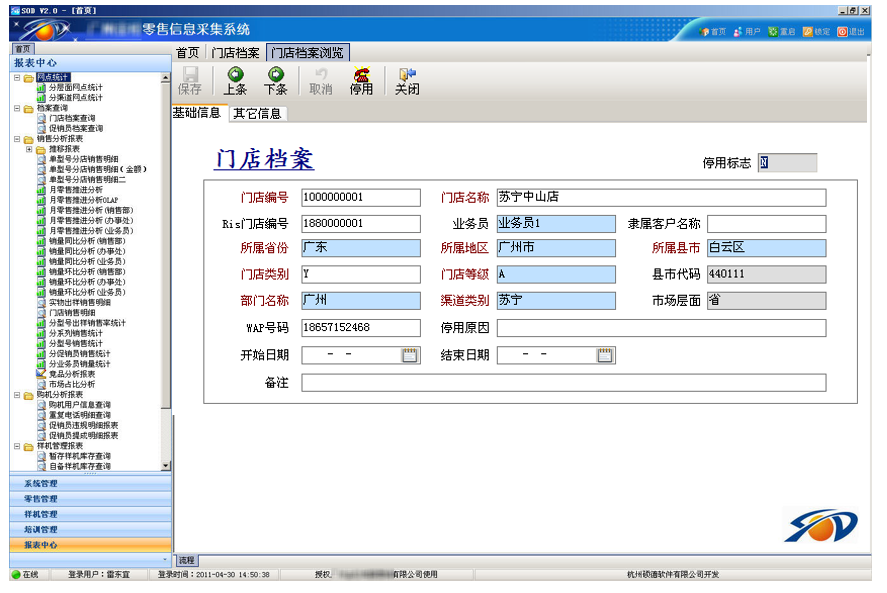
Task: Open the 开始日期 calendar picker
Action: tap(410, 355)
